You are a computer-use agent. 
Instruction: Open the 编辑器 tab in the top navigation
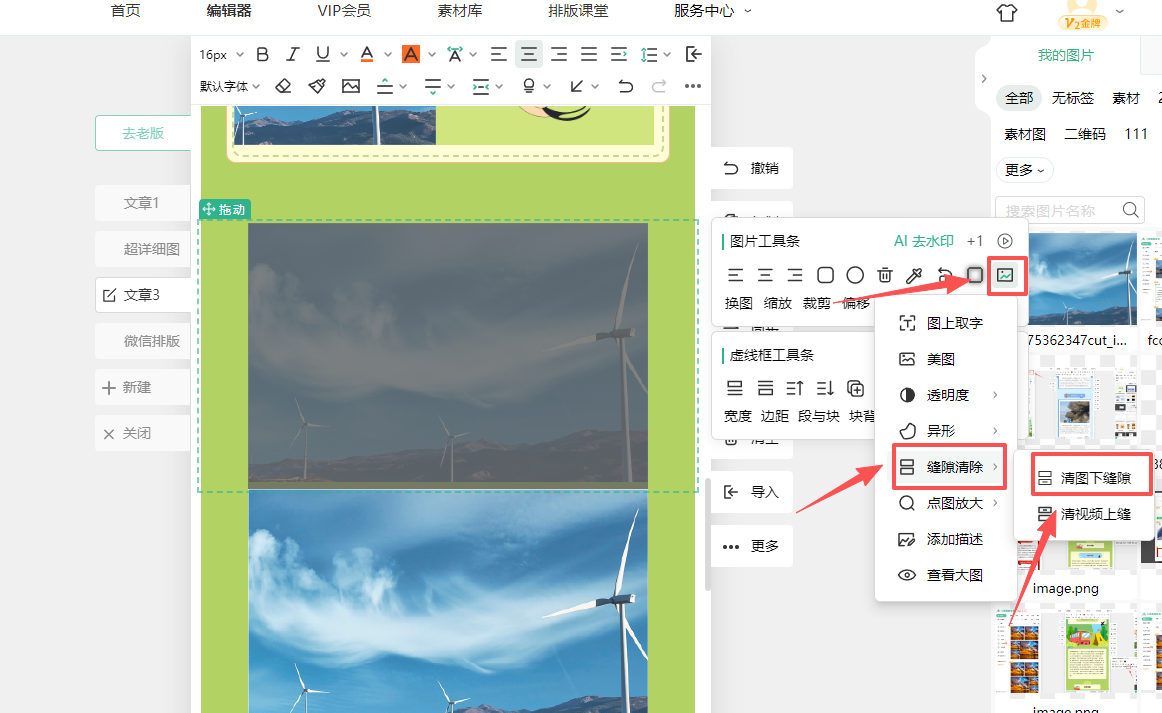click(229, 10)
